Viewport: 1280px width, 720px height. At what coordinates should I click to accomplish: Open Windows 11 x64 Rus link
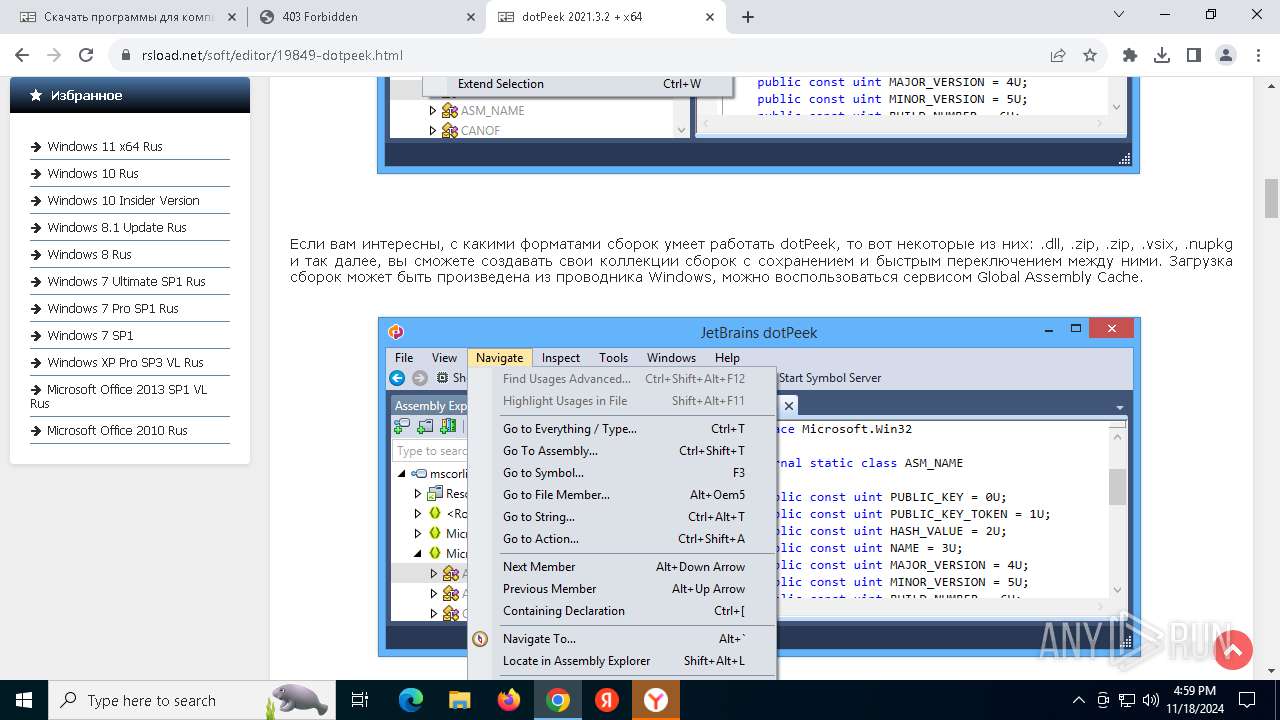(x=104, y=146)
